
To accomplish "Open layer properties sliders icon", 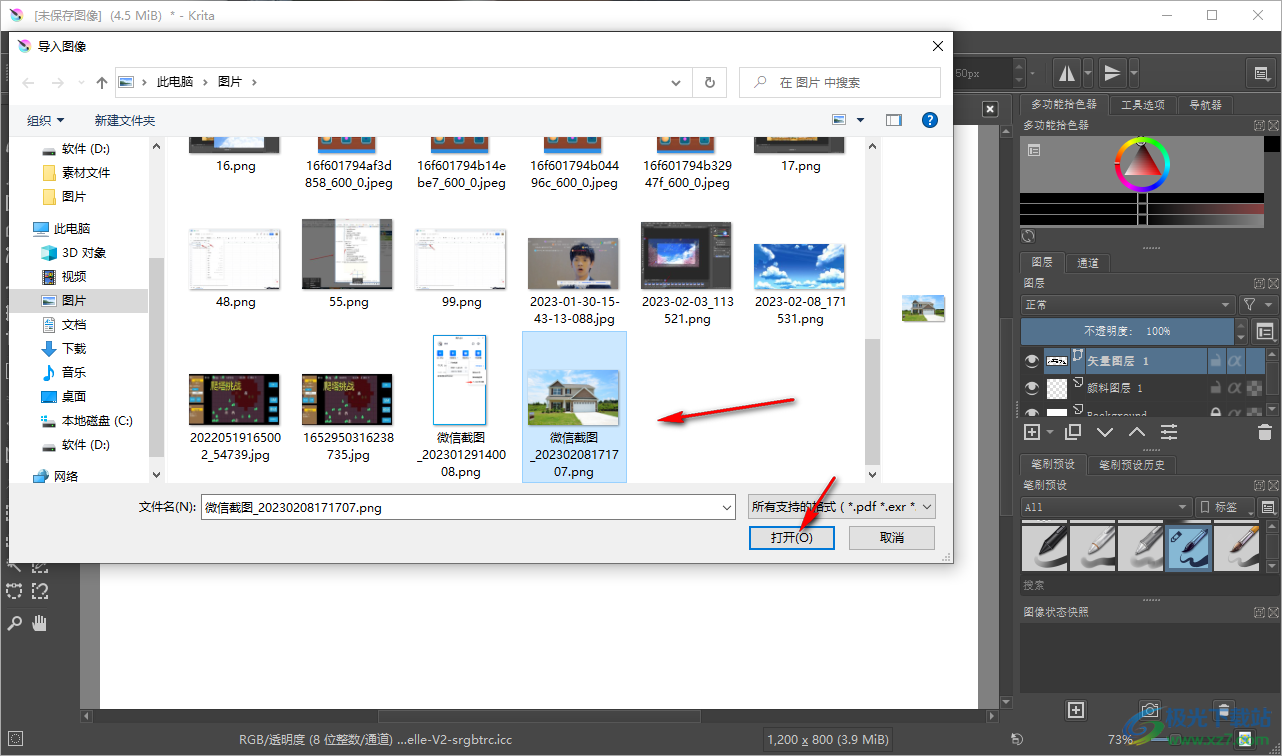I will (1169, 432).
